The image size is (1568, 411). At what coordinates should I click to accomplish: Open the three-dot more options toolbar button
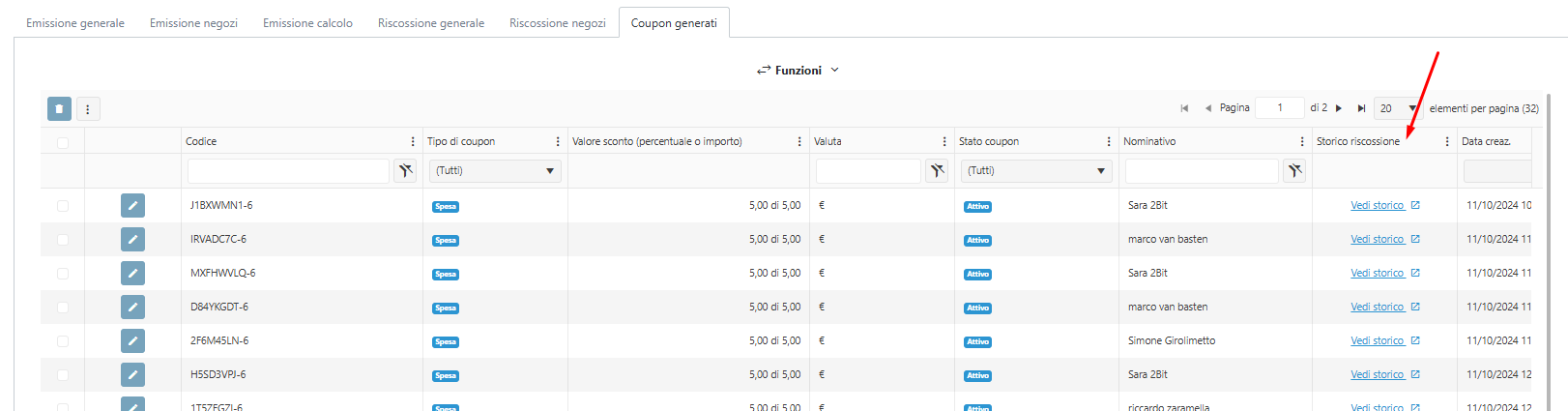coord(88,109)
